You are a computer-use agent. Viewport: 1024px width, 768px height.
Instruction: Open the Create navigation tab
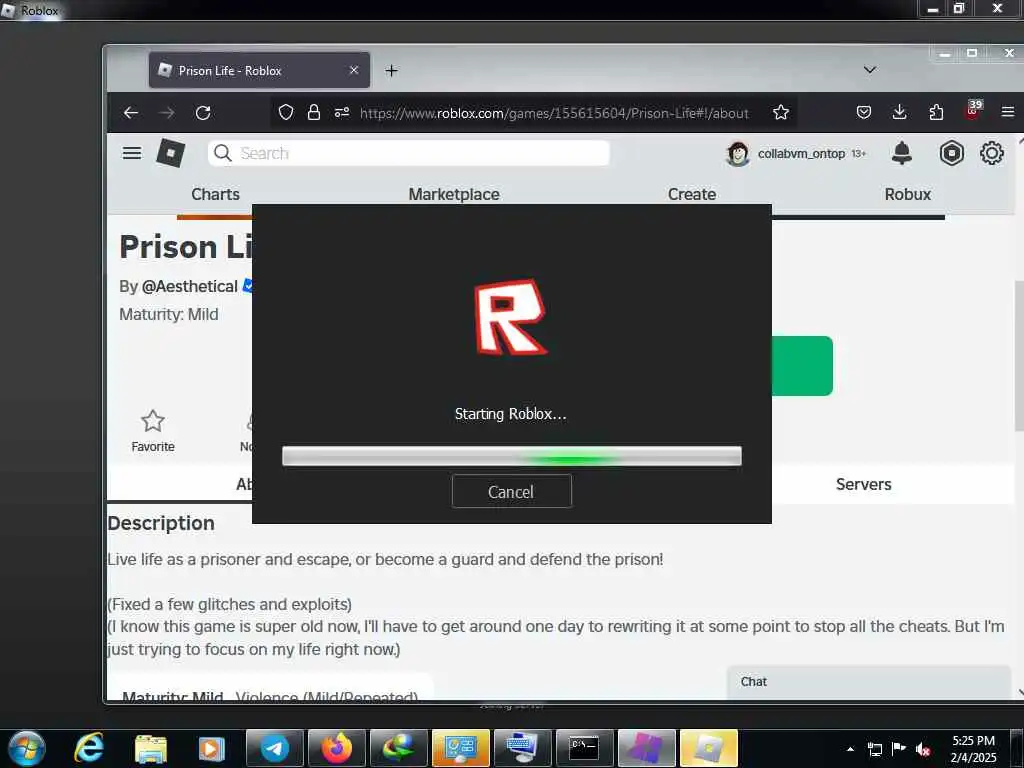point(692,194)
